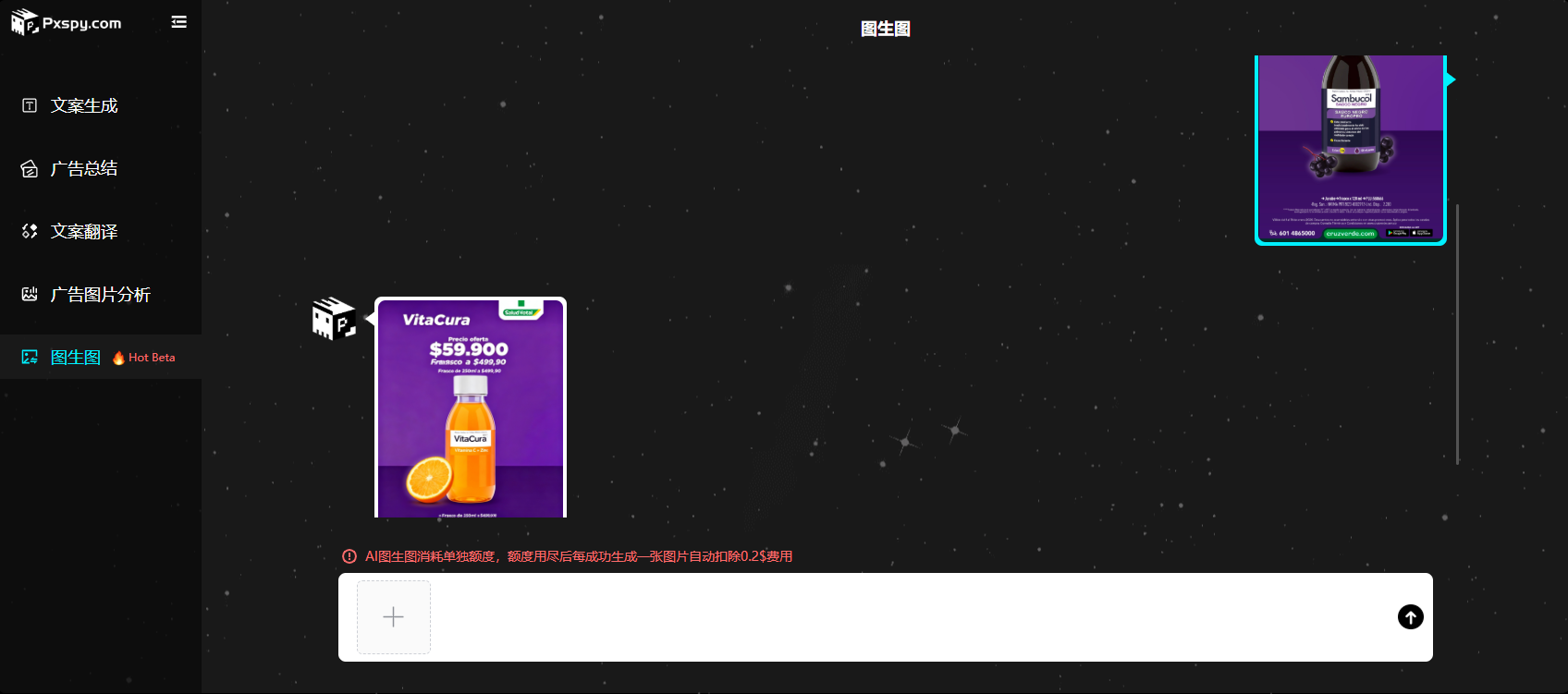Click the AI图生图 quota notice text

click(x=579, y=556)
